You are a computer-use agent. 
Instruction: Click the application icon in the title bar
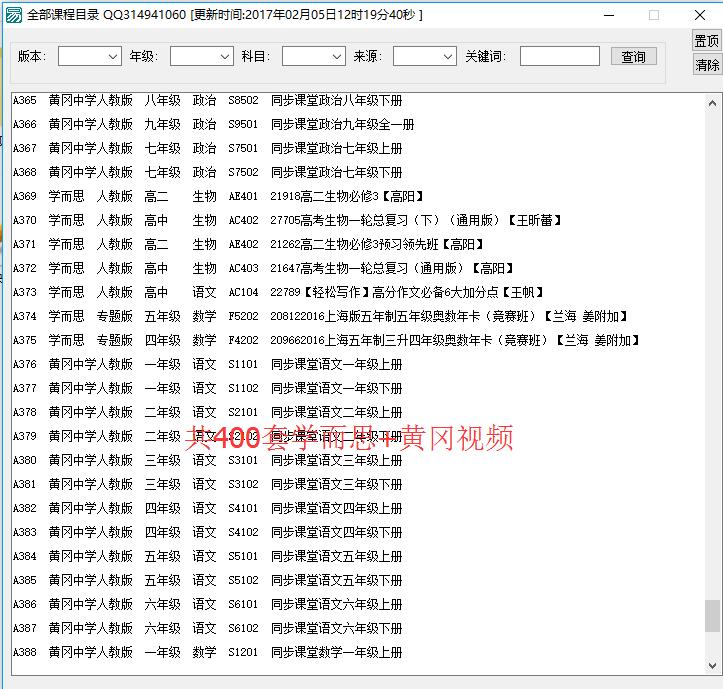coord(13,15)
